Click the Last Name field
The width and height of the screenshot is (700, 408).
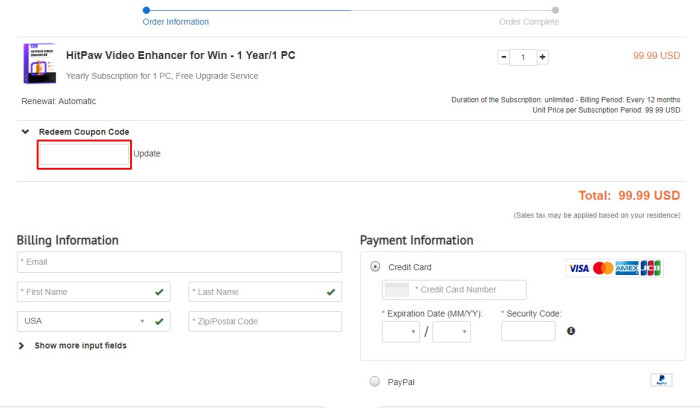(x=265, y=292)
